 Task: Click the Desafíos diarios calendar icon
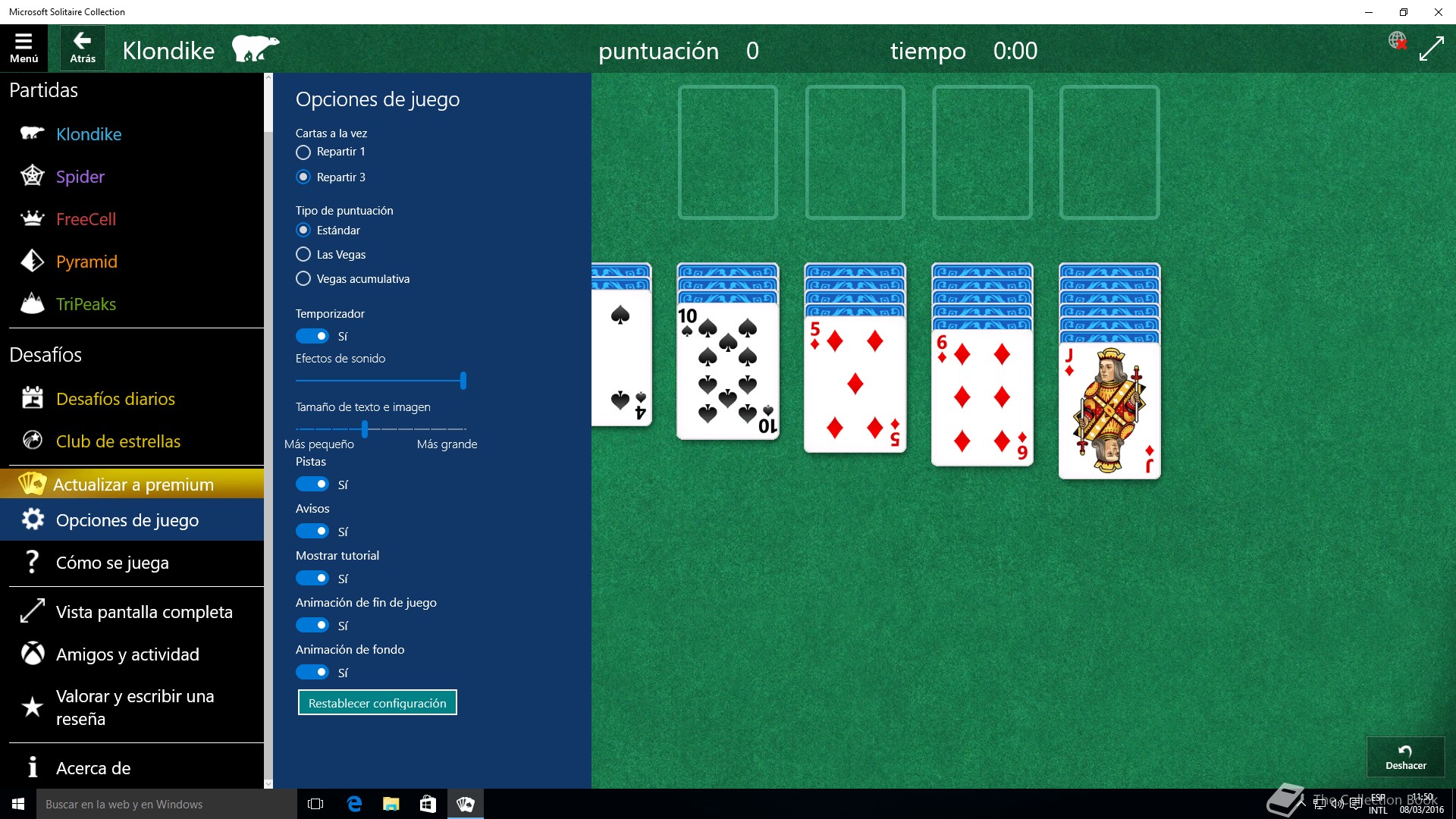pyautogui.click(x=32, y=397)
